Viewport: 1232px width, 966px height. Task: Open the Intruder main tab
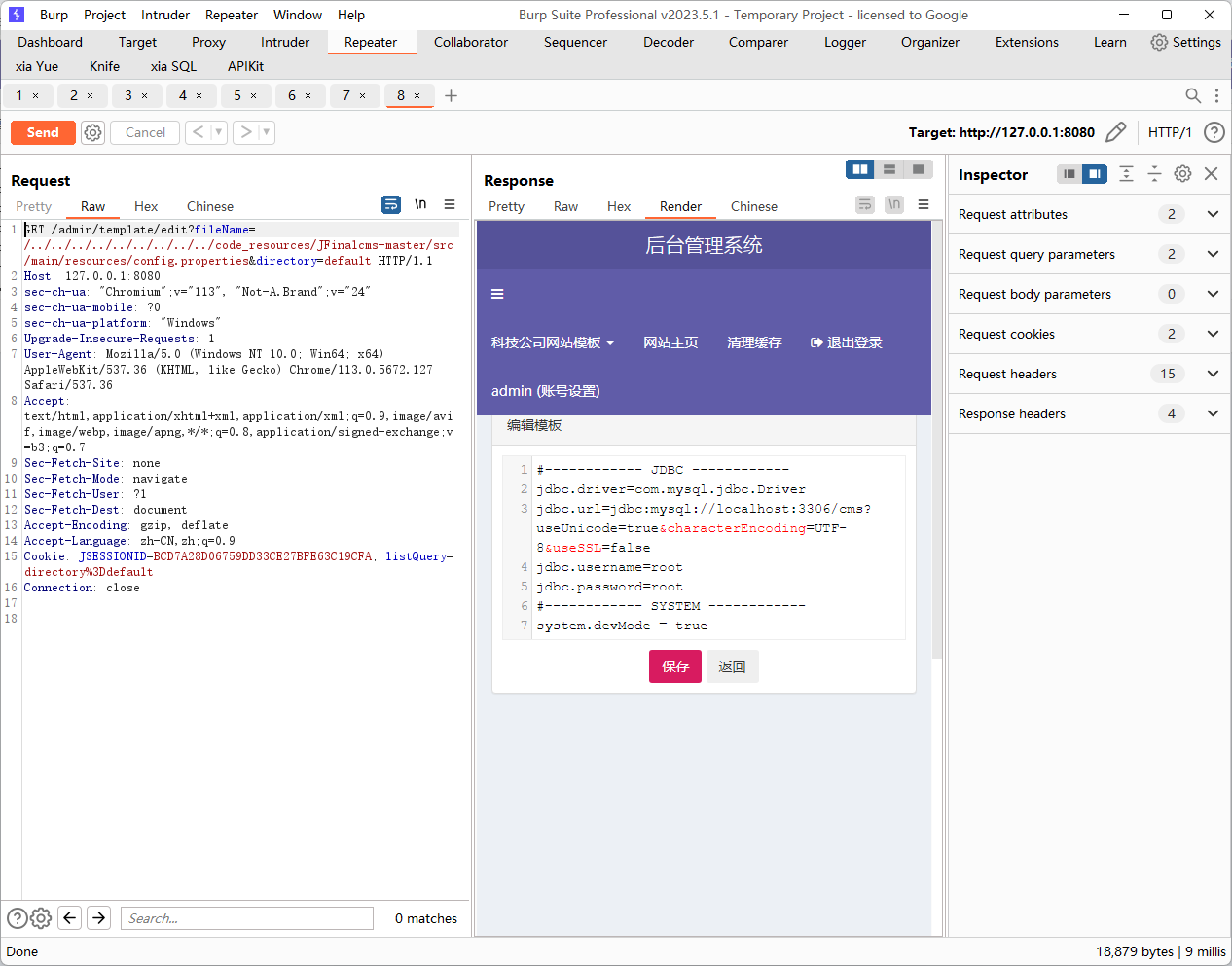pos(285,42)
